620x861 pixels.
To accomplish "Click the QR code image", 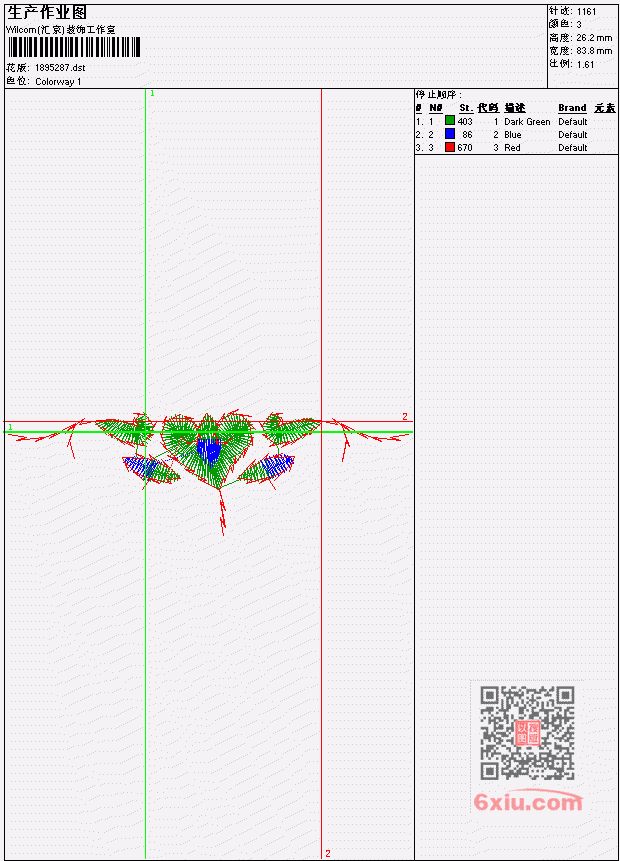I will coord(527,733).
